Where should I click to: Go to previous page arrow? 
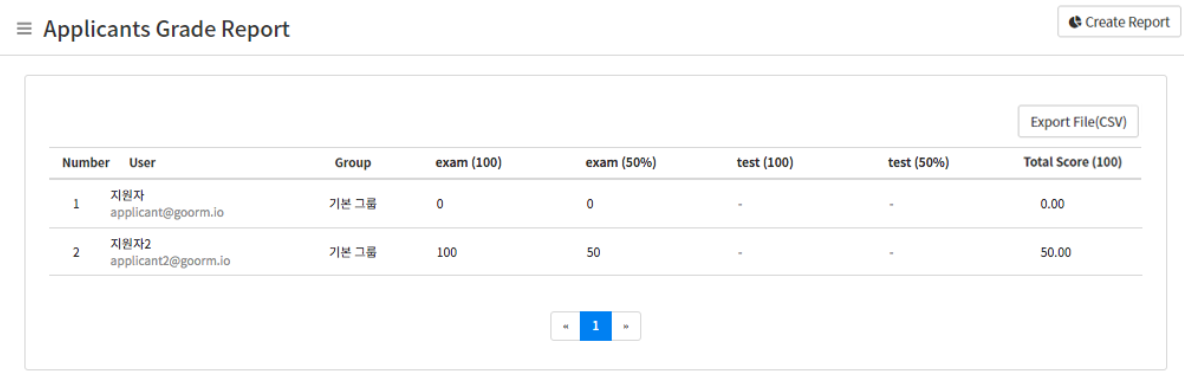pos(566,326)
